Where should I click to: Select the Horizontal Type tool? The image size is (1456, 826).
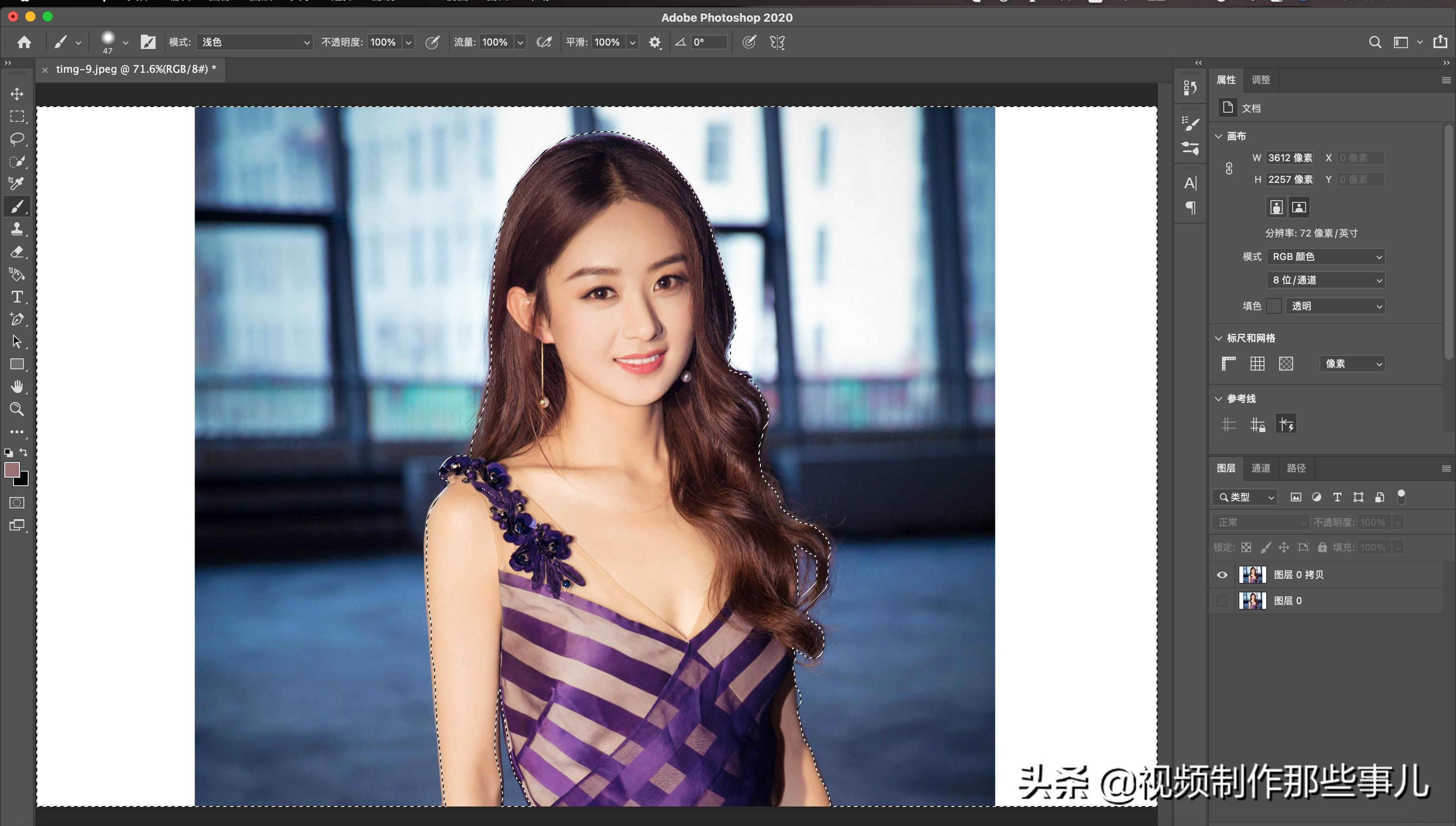tap(17, 297)
